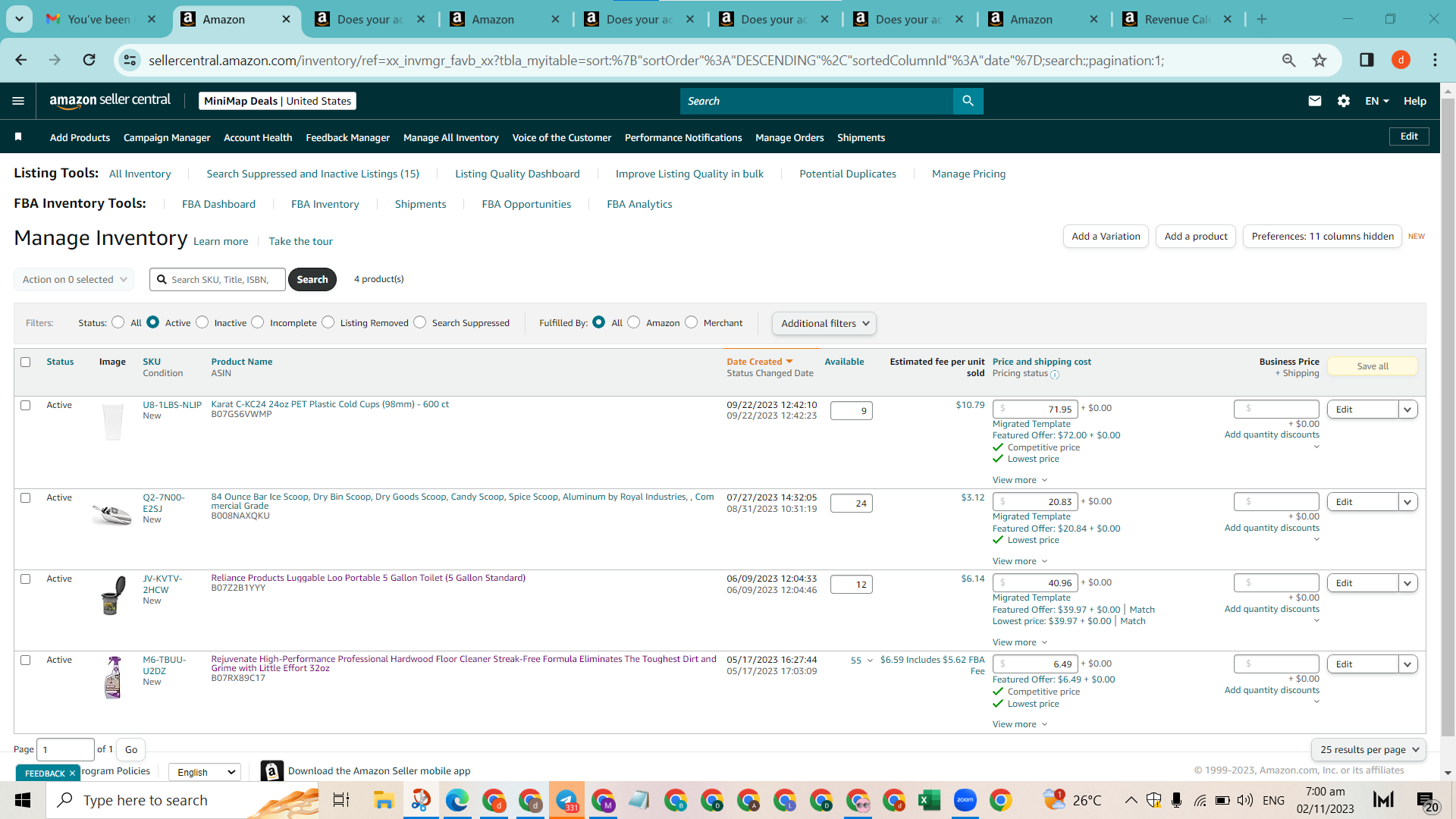The width and height of the screenshot is (1456, 819).
Task: Open the English language selector in footer
Action: 205,772
